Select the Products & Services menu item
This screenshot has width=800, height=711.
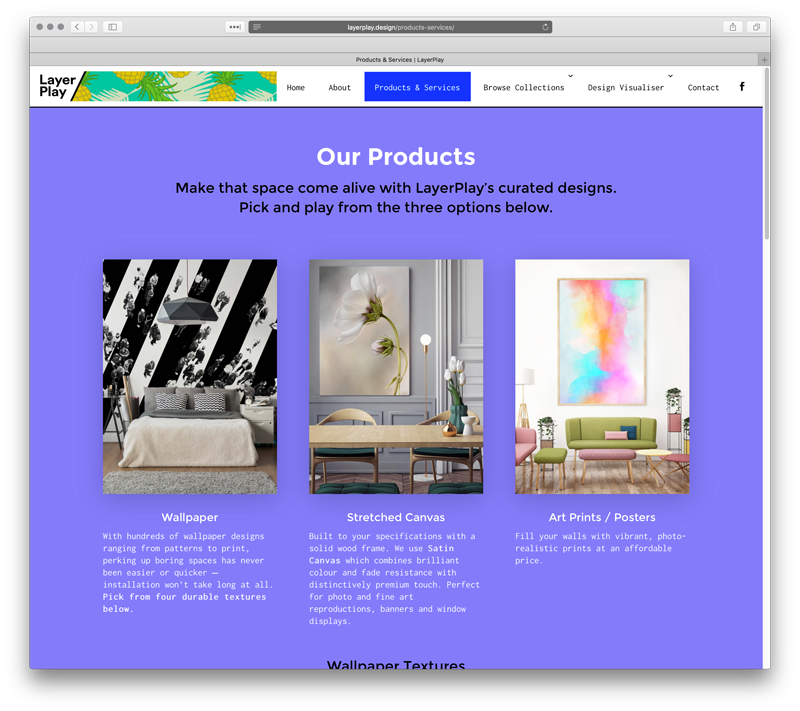(417, 87)
